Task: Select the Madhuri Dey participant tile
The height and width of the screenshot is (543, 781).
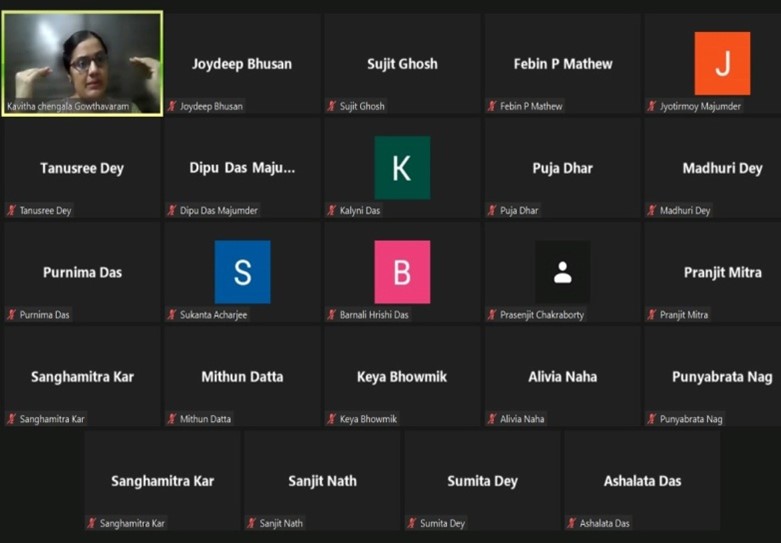Action: 722,168
